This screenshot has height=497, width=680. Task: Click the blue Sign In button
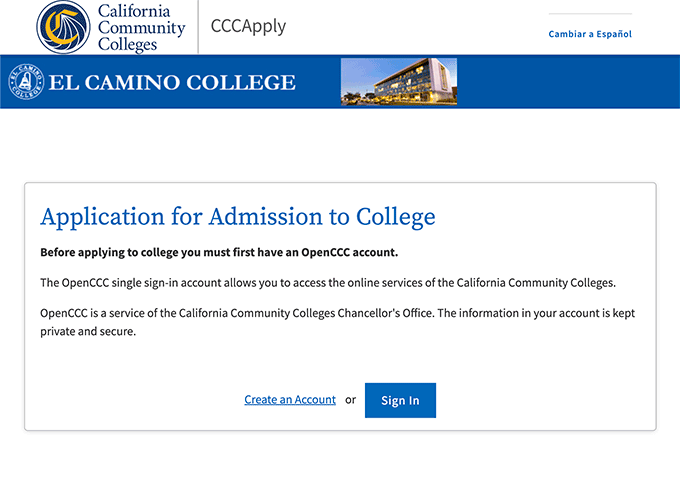(400, 400)
